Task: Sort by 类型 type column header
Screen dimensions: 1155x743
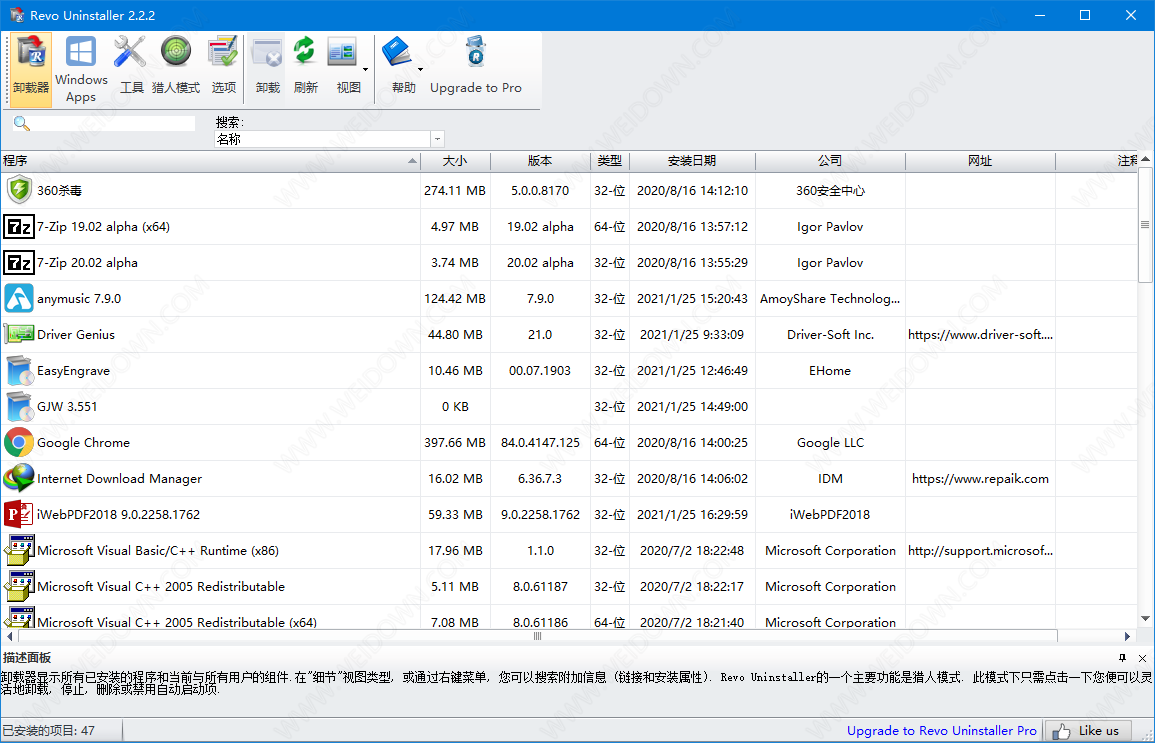Action: [x=610, y=161]
